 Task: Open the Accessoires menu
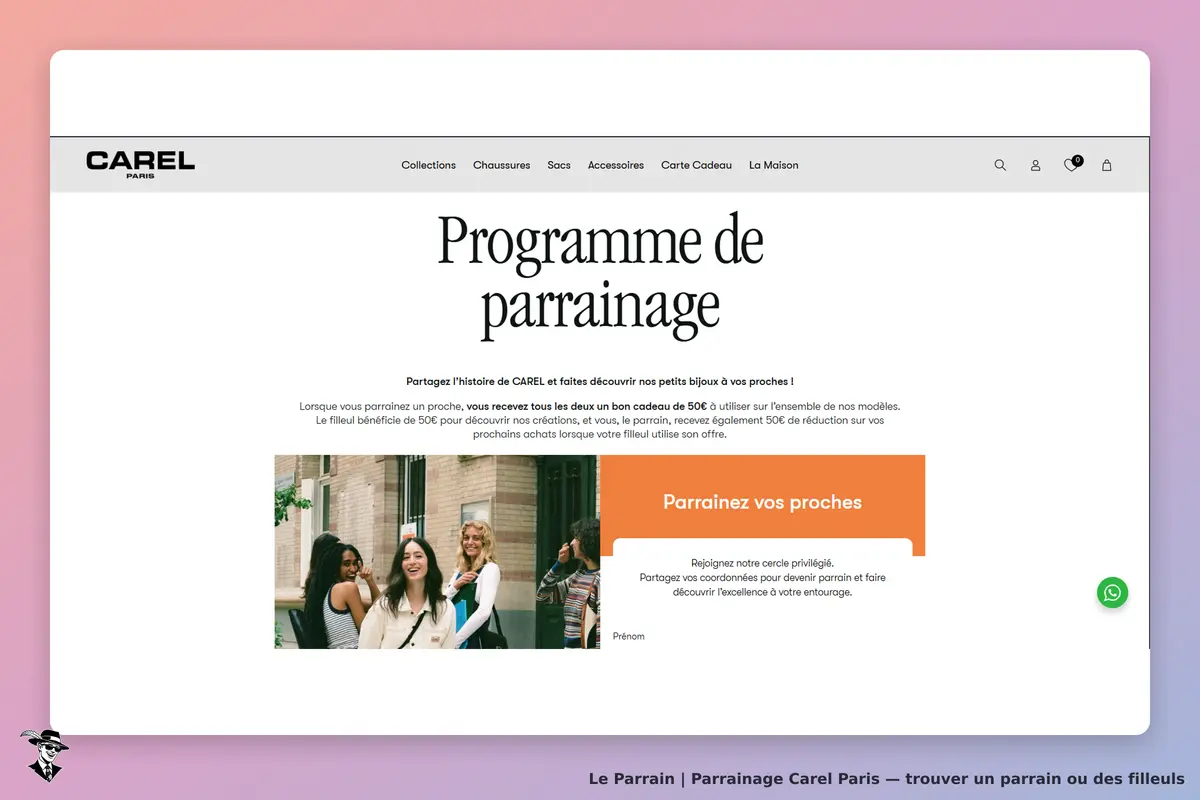616,165
